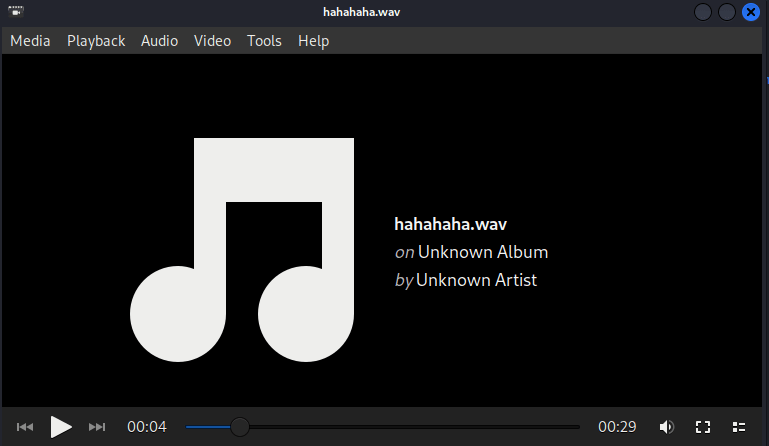Skip to the previous track

(x=25, y=427)
